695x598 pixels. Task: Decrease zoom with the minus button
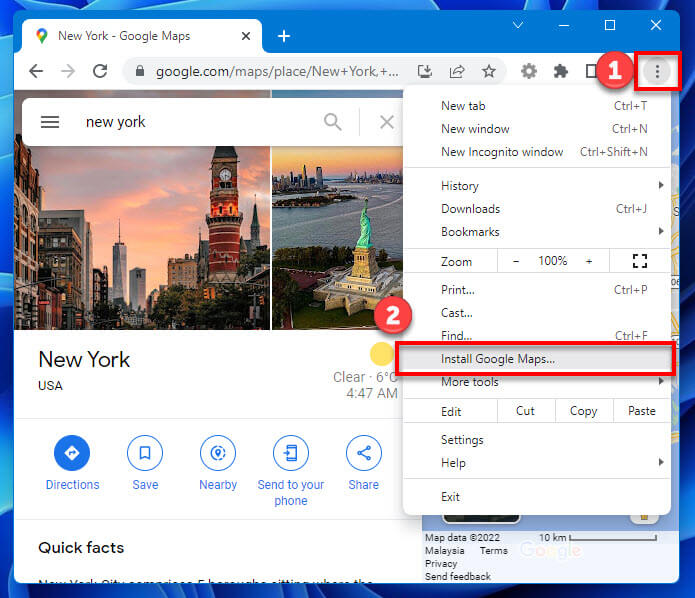pos(516,261)
